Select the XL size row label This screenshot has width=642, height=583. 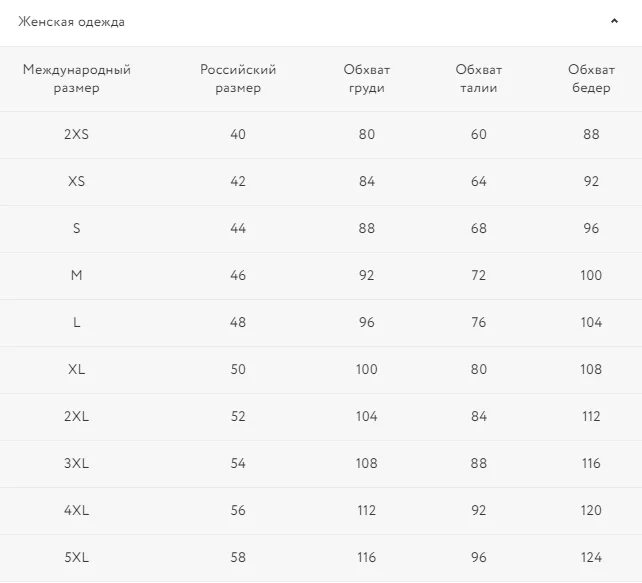pyautogui.click(x=77, y=369)
